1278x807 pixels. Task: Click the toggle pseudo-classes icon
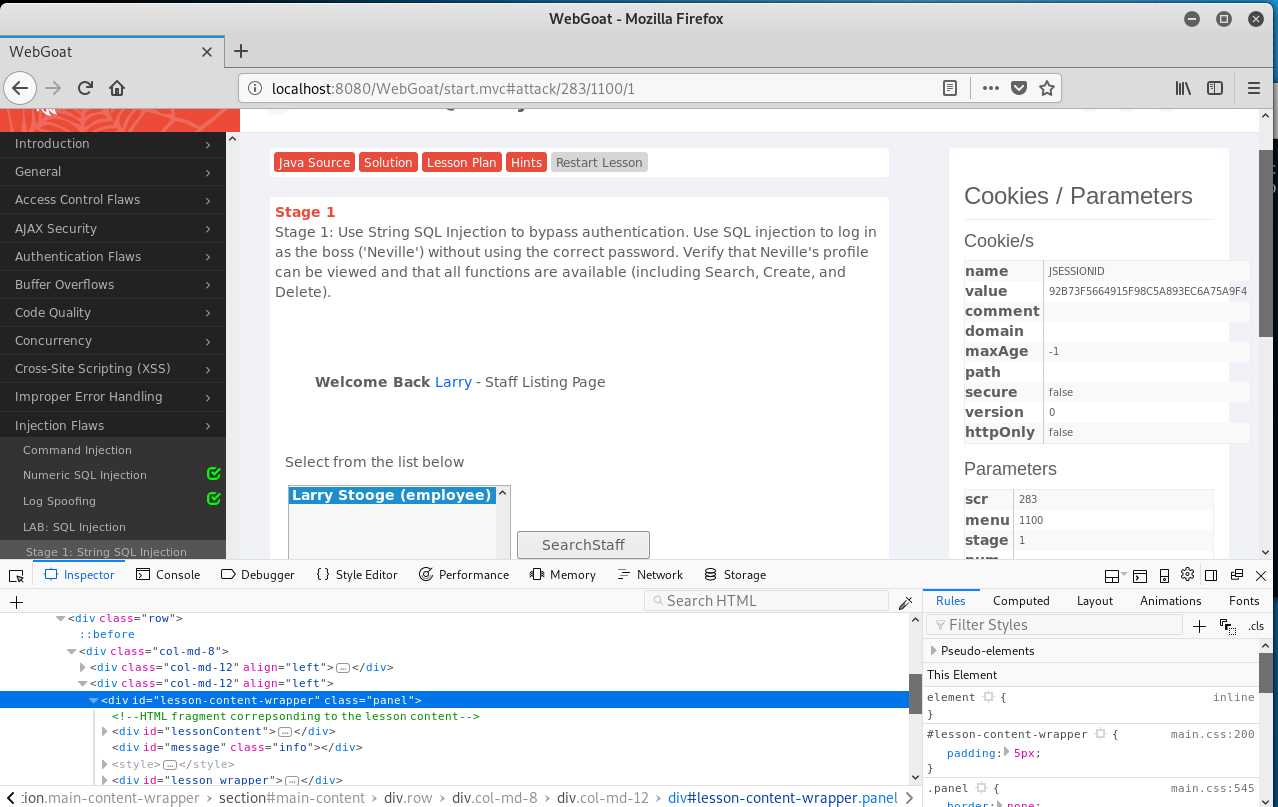click(1227, 626)
